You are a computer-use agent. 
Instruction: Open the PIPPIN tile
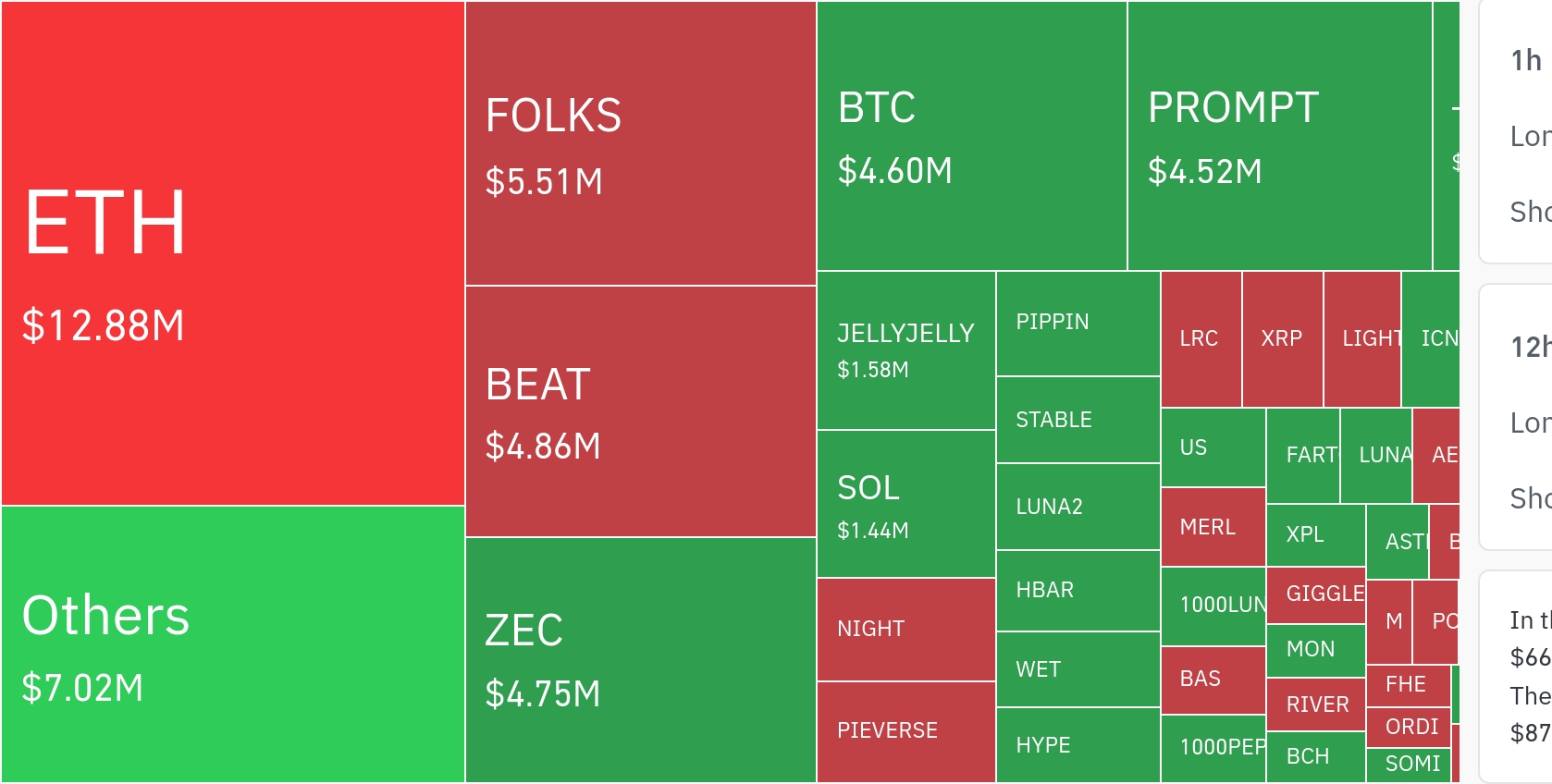click(1078, 324)
